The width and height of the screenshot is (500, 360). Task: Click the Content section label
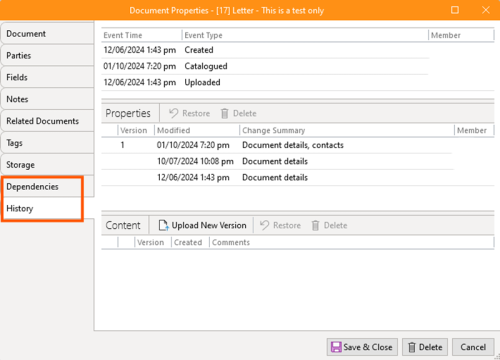tap(123, 225)
